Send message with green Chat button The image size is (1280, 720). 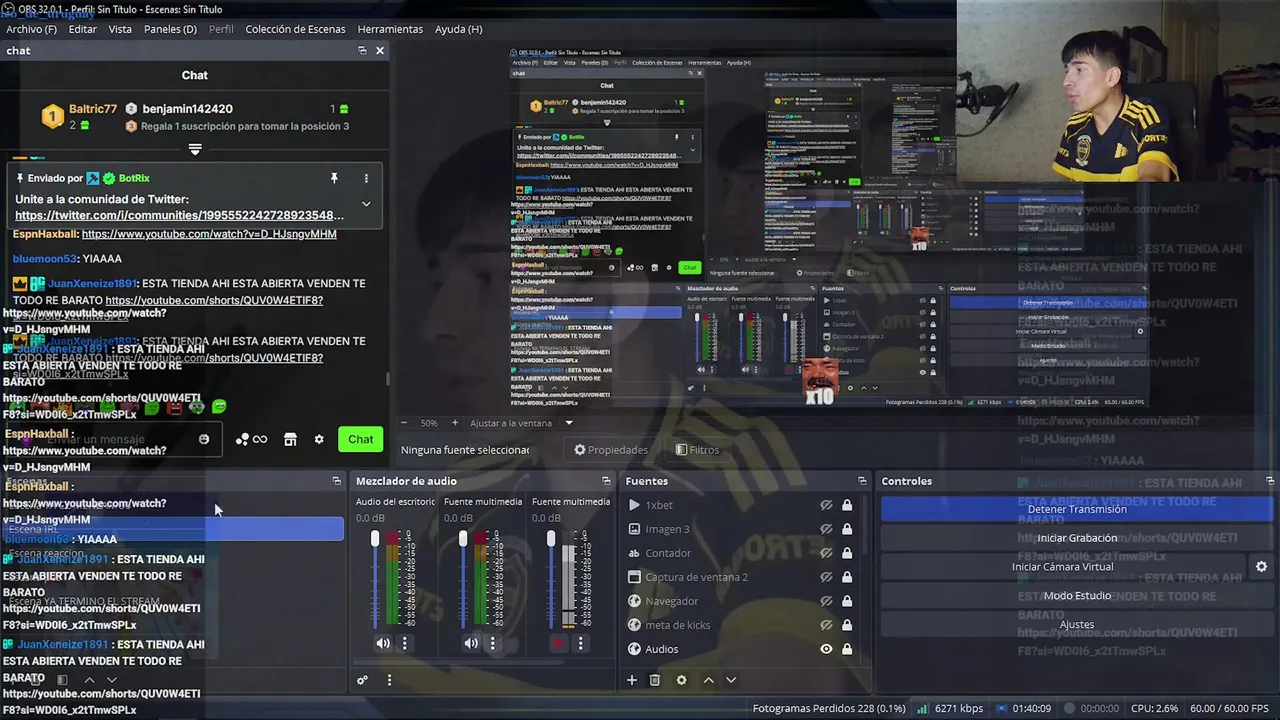pos(361,439)
